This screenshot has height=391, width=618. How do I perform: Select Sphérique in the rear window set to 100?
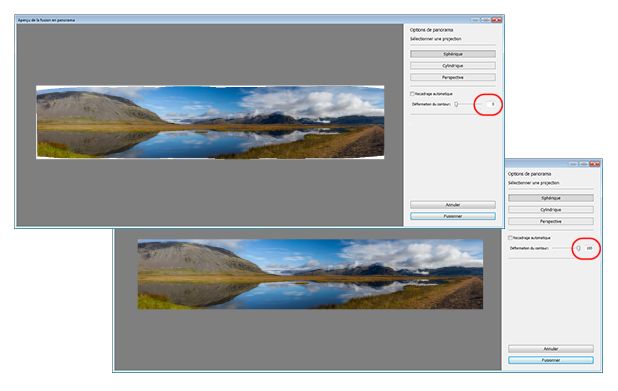coord(551,198)
